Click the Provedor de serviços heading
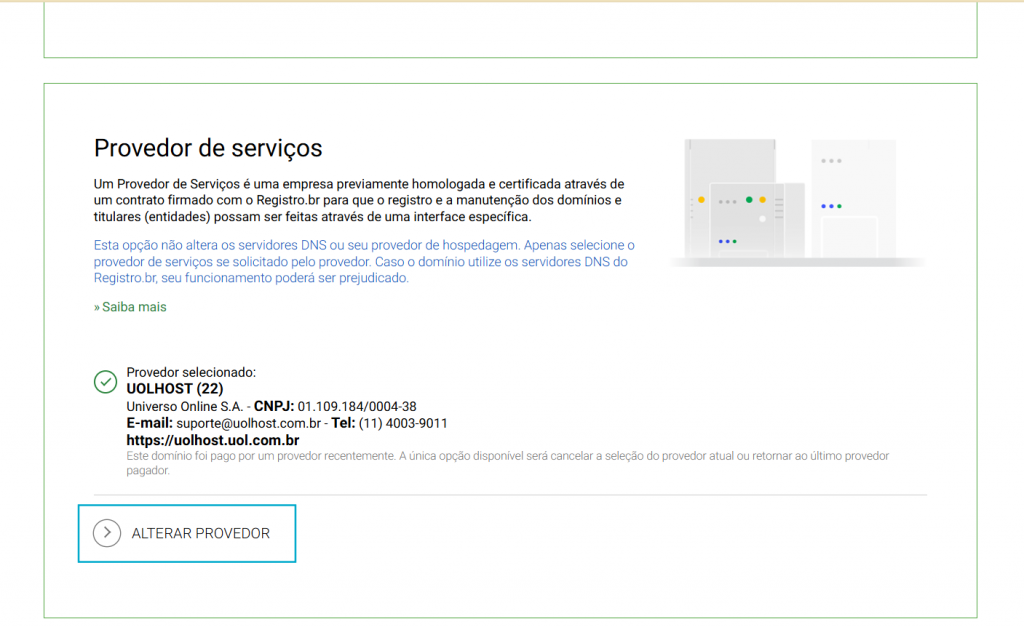The image size is (1024, 627). pos(208,148)
